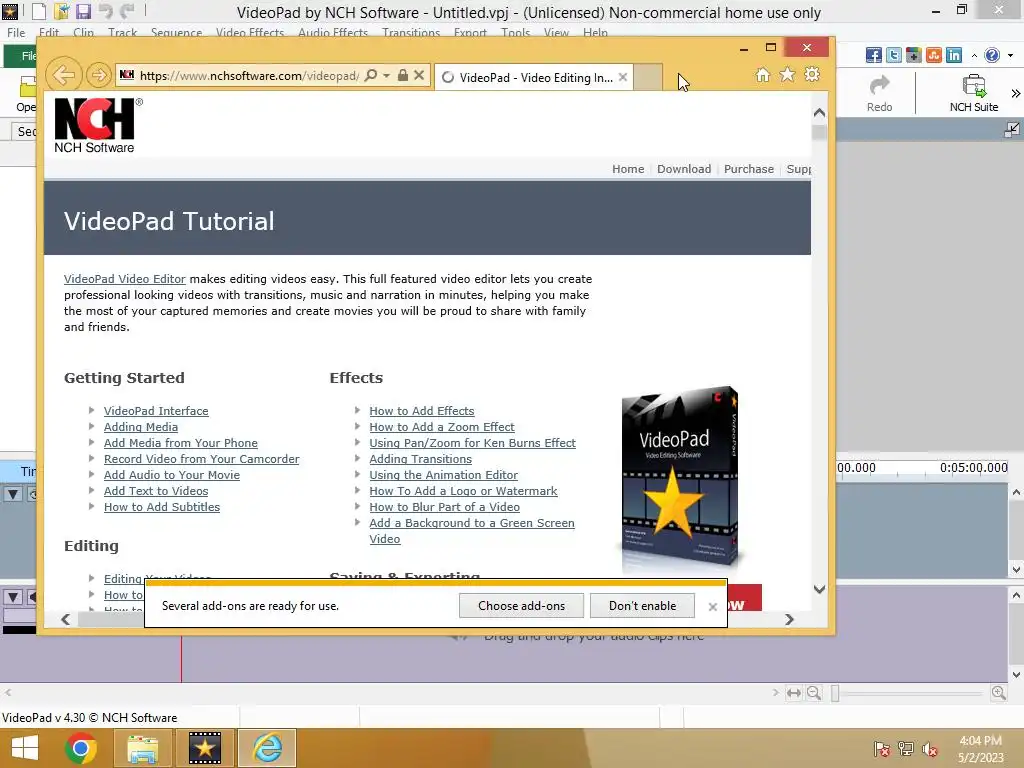This screenshot has width=1024, height=768.
Task: Click the Redo toolbar button in VideoPad
Action: [x=880, y=94]
